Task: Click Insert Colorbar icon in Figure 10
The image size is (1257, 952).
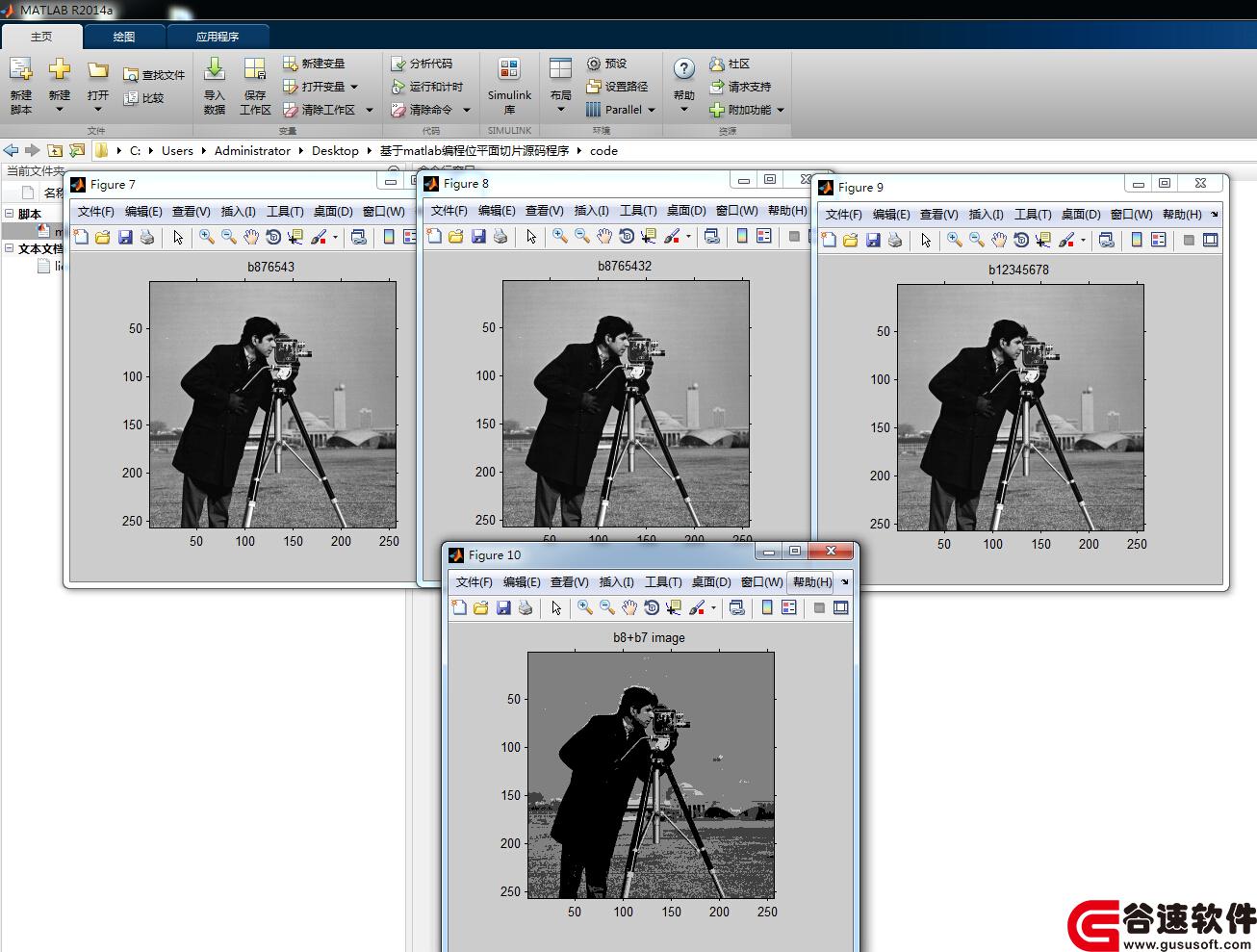Action: (x=767, y=607)
